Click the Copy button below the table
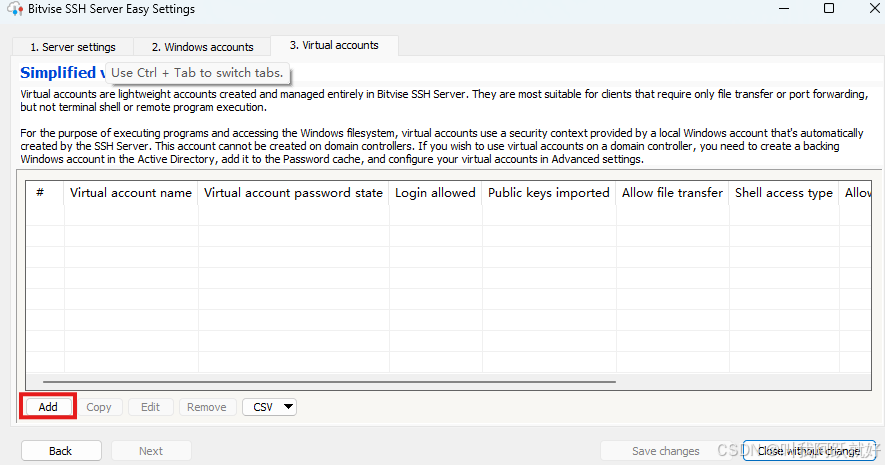Image resolution: width=885 pixels, height=465 pixels. coord(99,407)
